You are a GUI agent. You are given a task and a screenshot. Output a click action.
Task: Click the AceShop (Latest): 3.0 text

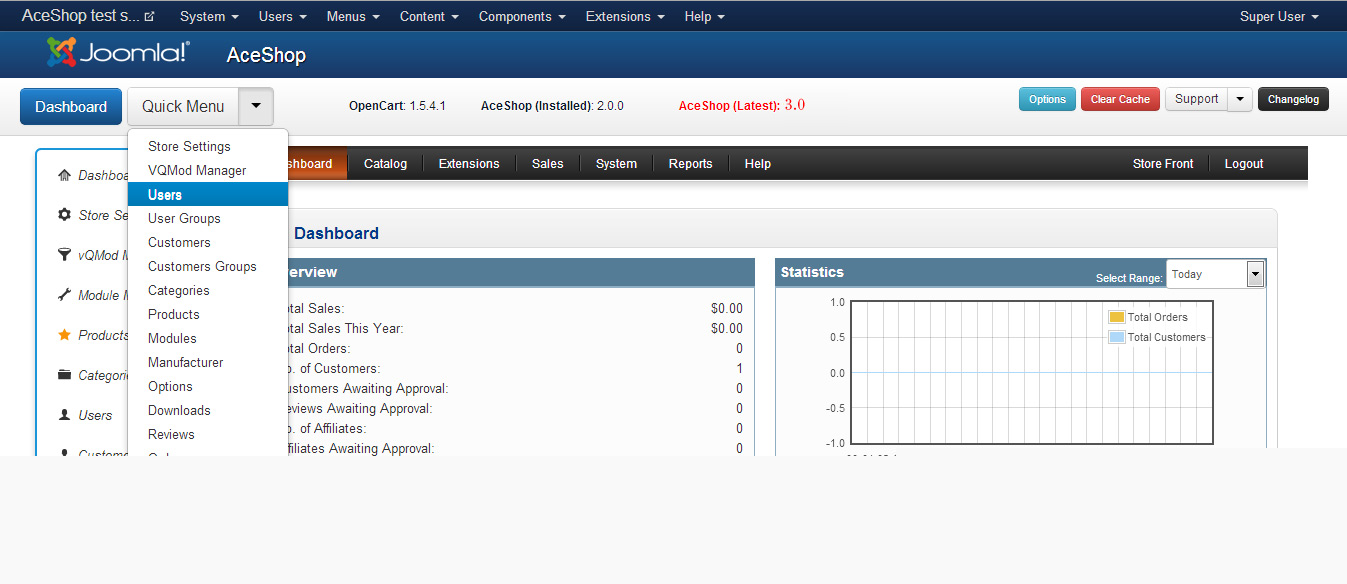(x=742, y=105)
